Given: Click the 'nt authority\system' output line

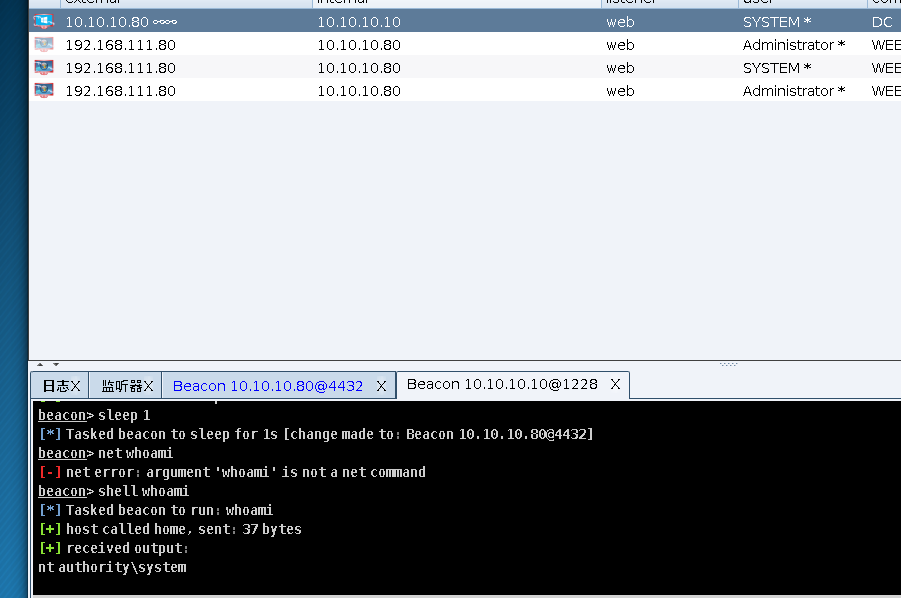Looking at the screenshot, I should (112, 567).
